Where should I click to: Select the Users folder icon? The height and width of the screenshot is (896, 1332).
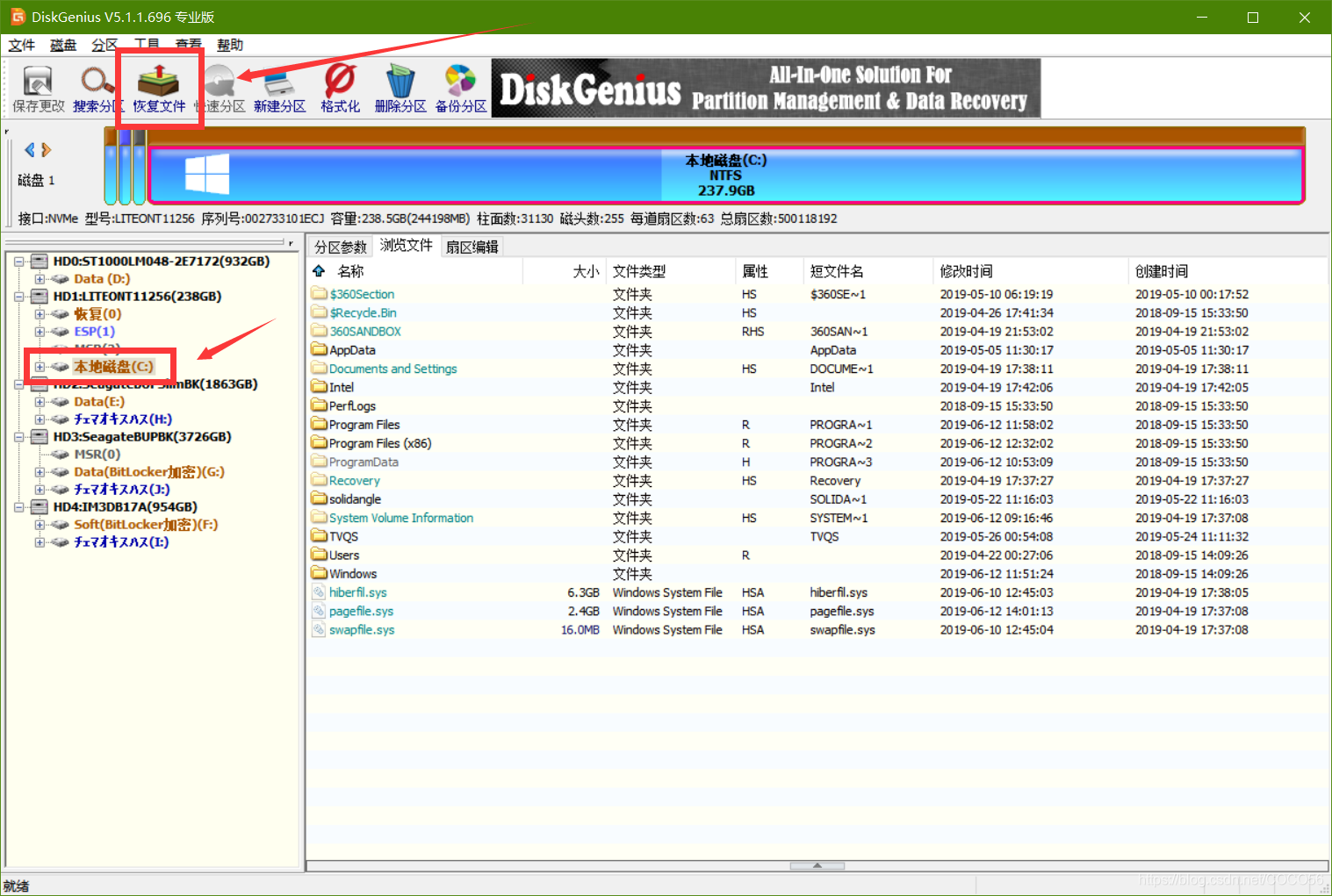tap(319, 555)
